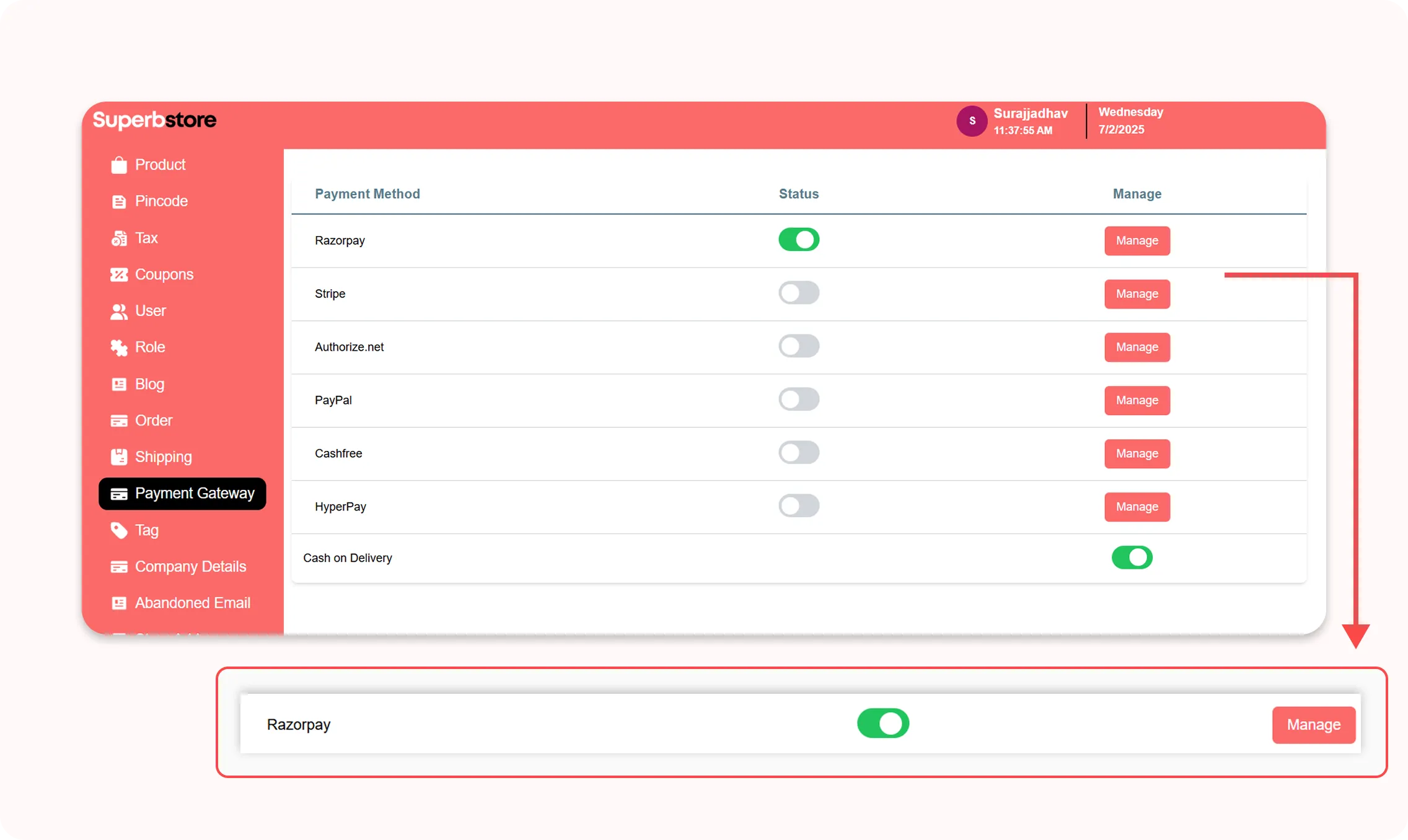Click the Product bag icon in sidebar

[118, 165]
